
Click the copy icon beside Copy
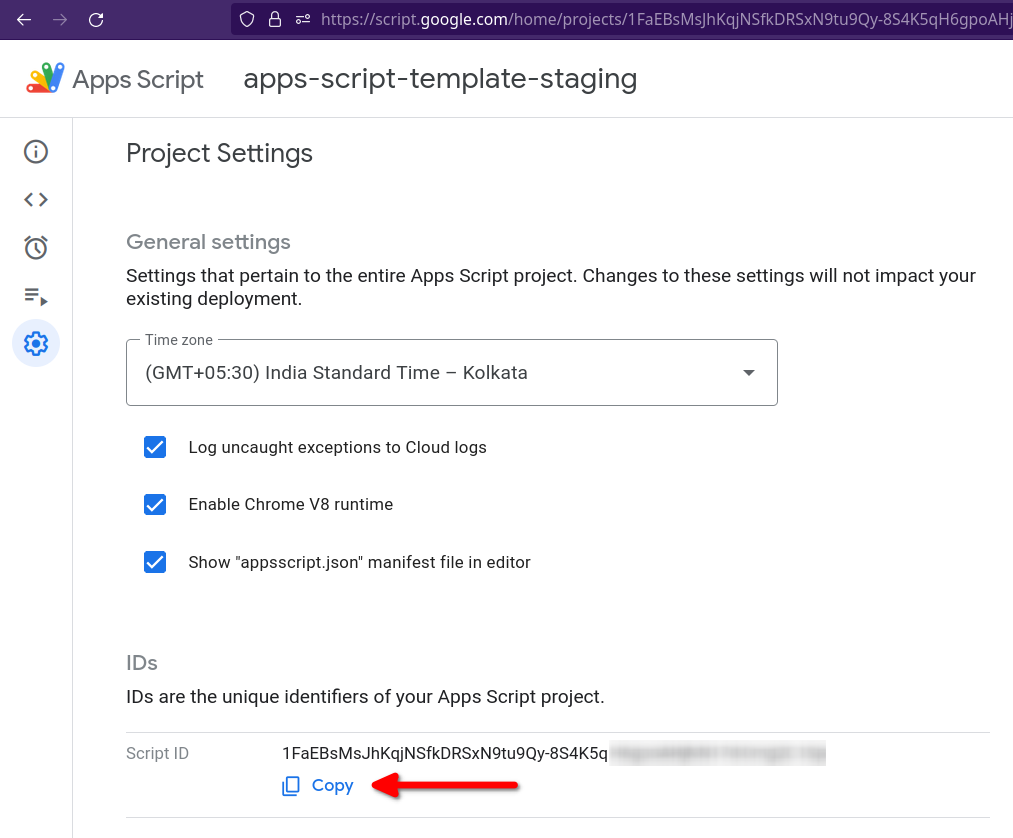(x=291, y=786)
